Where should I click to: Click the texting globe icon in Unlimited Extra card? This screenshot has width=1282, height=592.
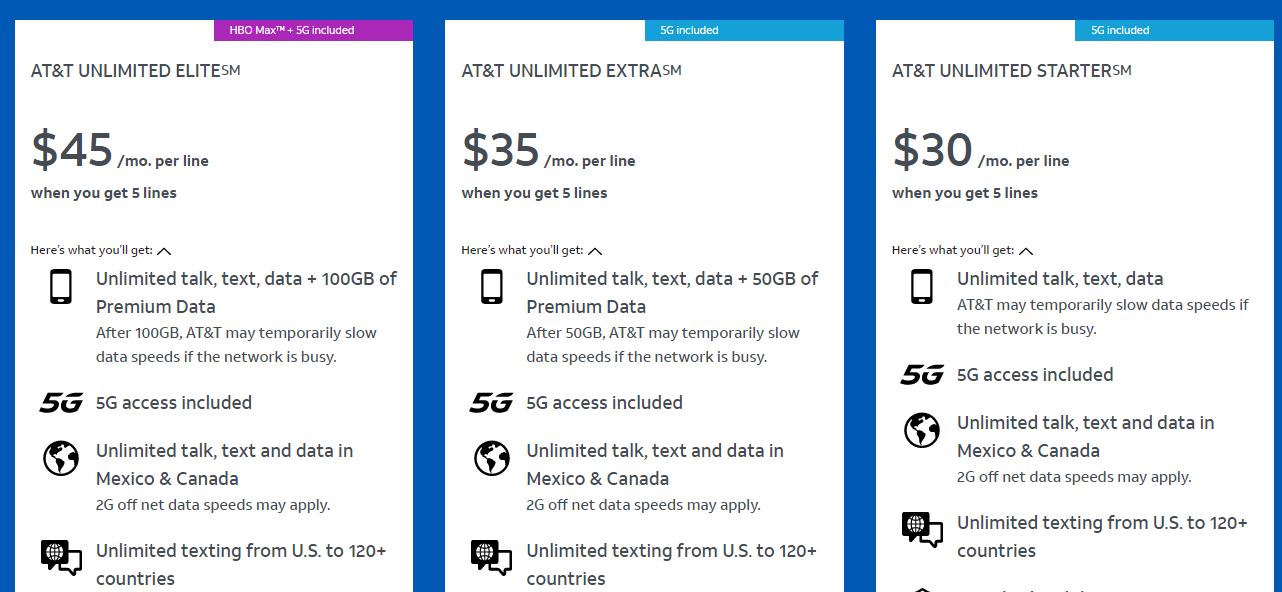[492, 557]
